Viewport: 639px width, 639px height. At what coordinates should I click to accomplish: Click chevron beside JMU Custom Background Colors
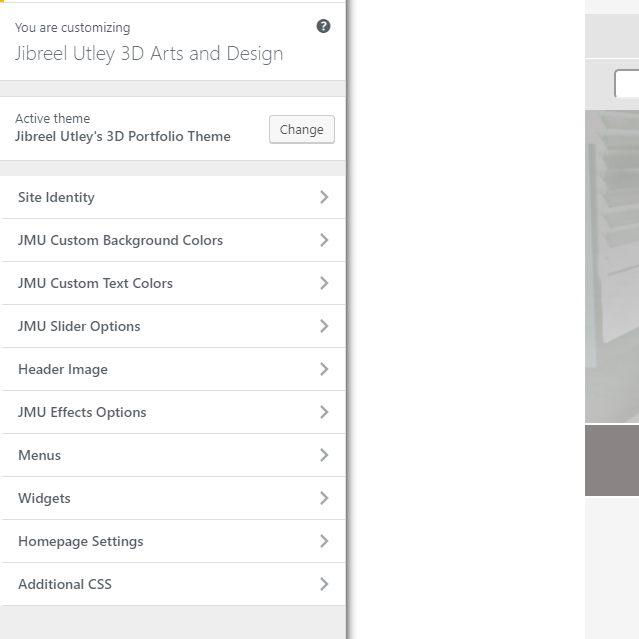323,240
